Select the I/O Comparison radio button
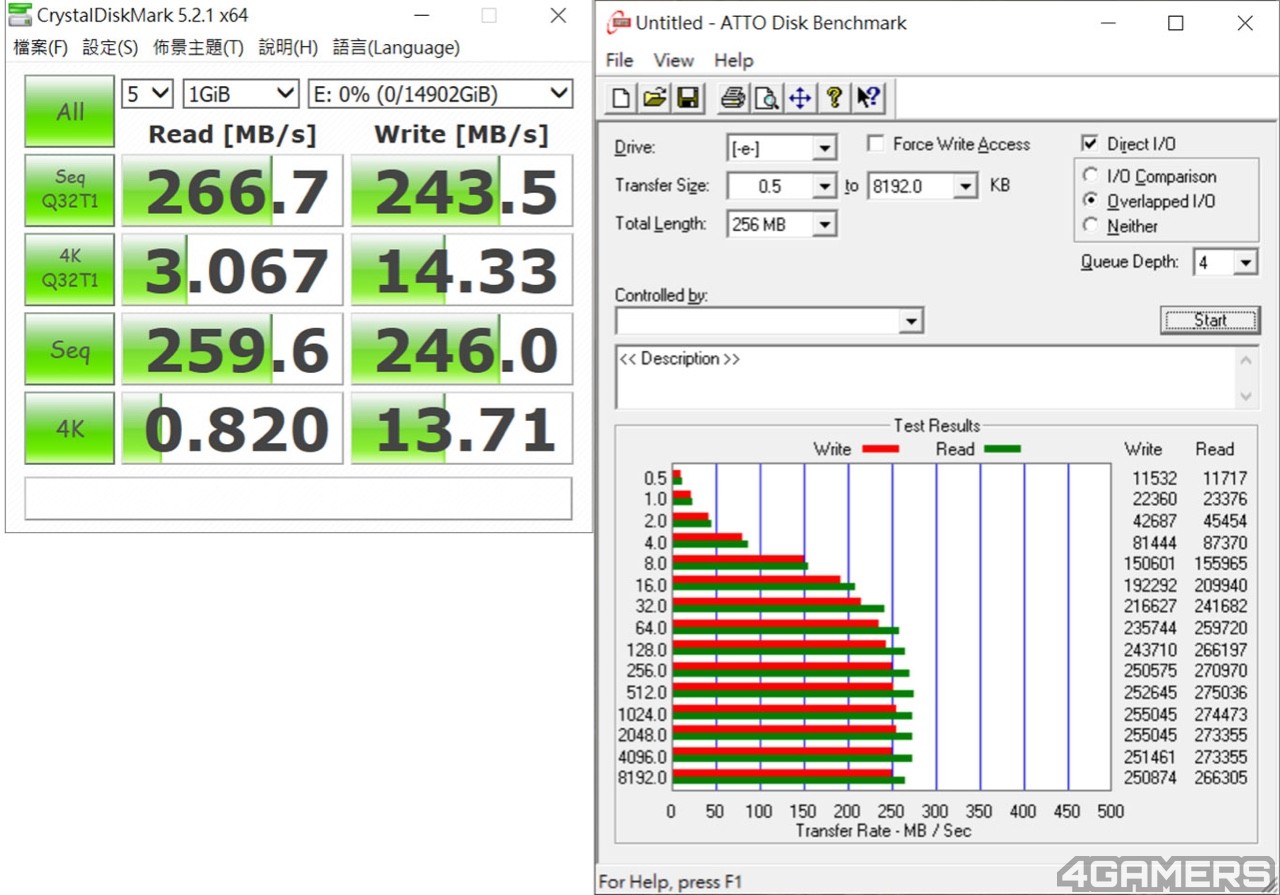 click(1091, 176)
